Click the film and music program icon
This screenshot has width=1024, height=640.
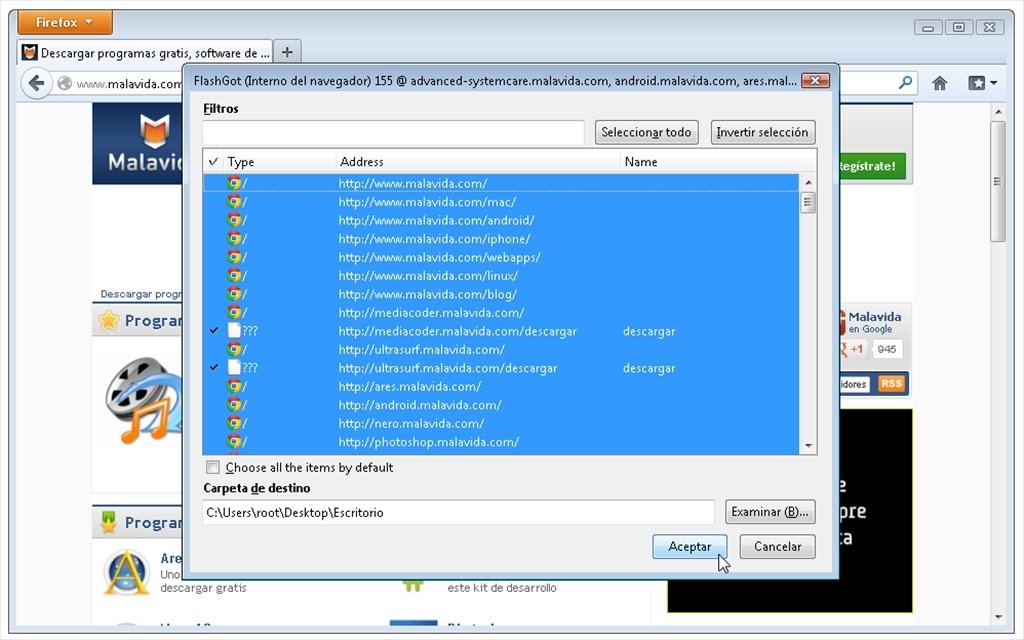click(142, 400)
